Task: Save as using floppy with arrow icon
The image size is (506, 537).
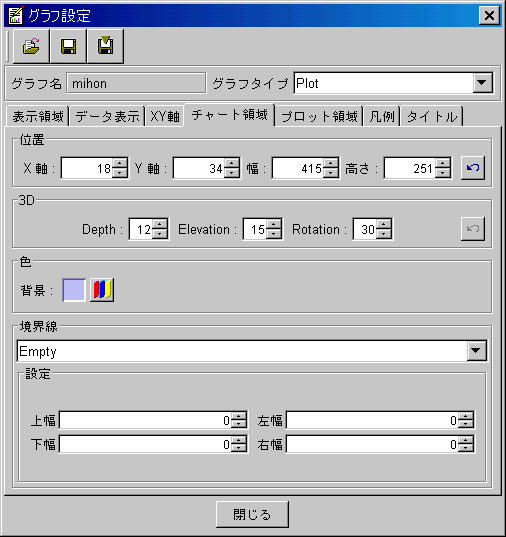Action: point(105,46)
